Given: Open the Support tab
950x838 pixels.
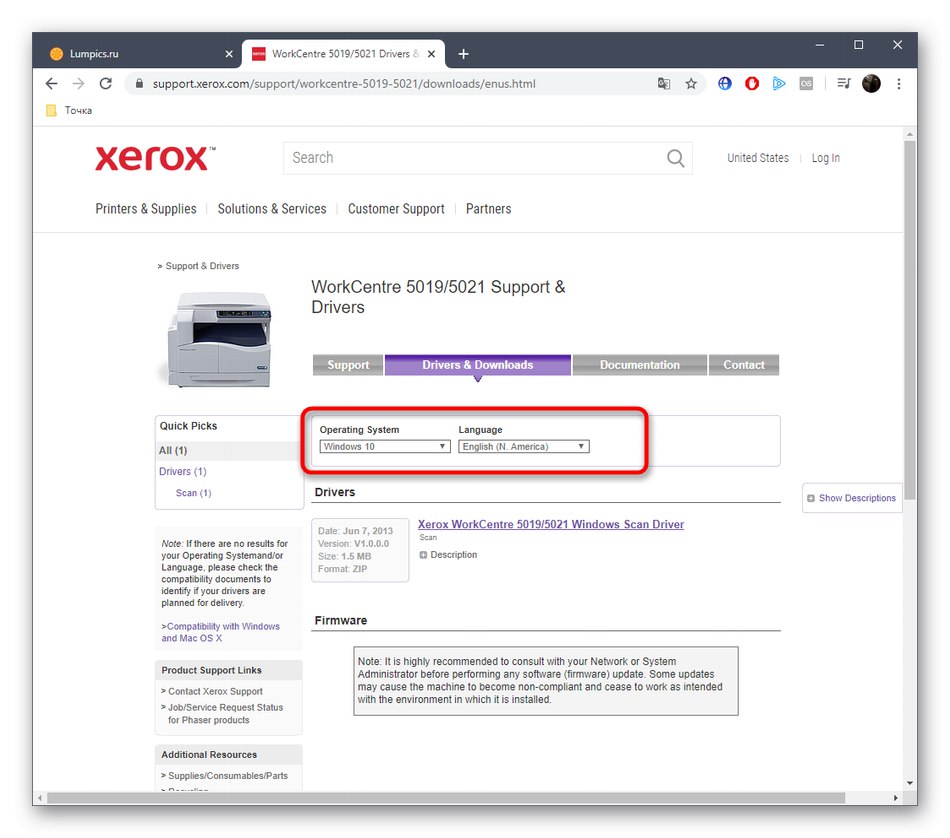Looking at the screenshot, I should (x=348, y=365).
